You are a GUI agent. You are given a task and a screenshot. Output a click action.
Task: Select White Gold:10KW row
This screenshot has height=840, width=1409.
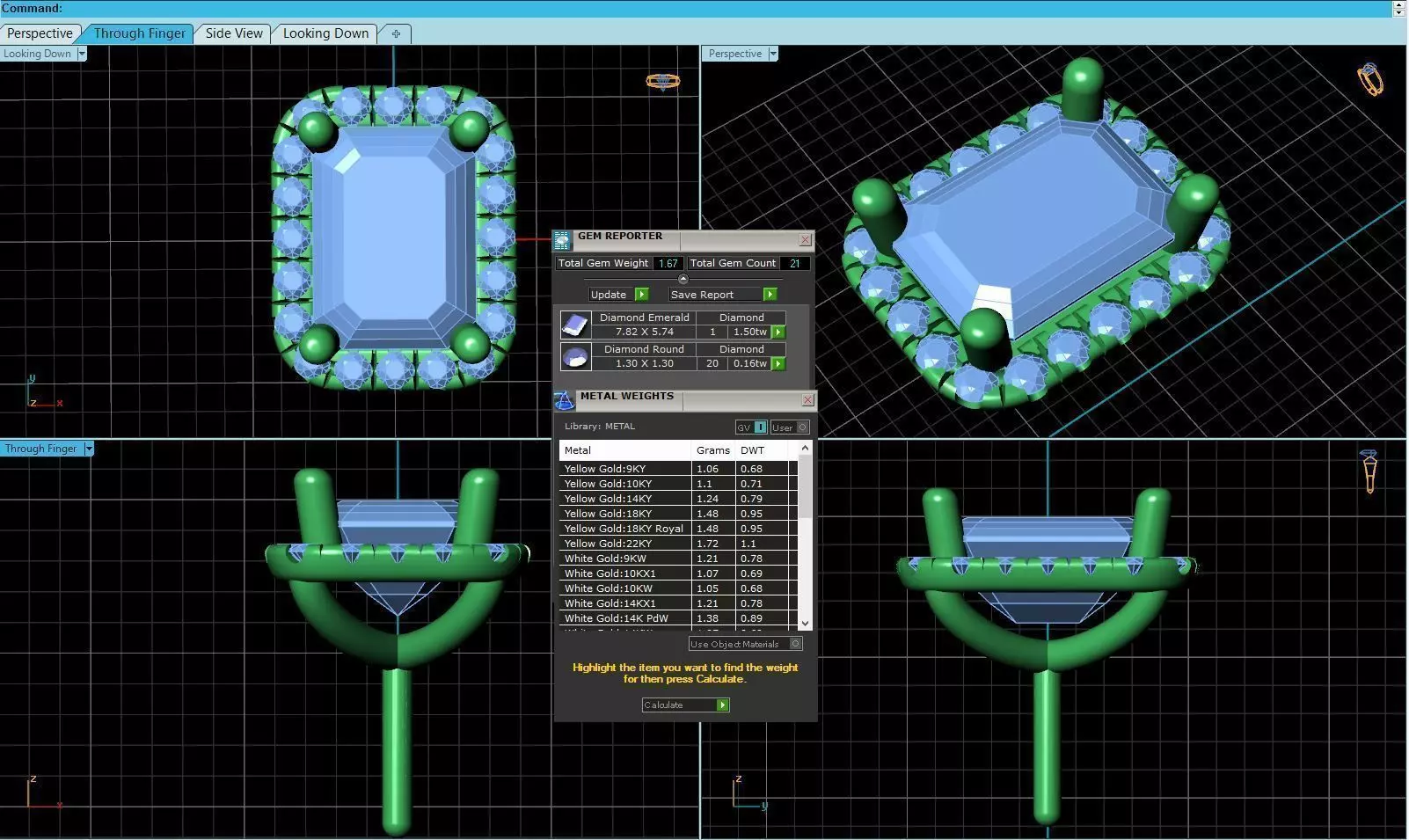[678, 588]
